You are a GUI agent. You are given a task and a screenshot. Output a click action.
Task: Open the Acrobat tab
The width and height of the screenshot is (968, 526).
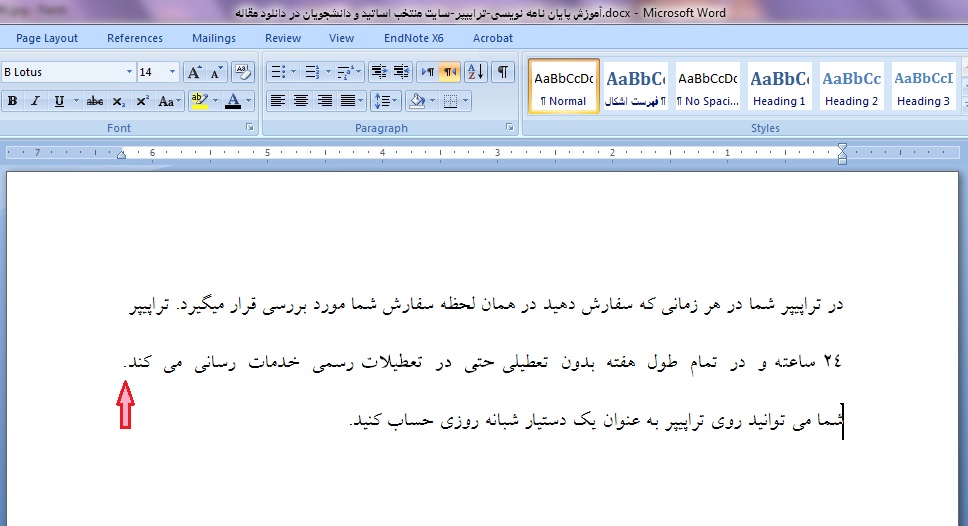coord(493,38)
